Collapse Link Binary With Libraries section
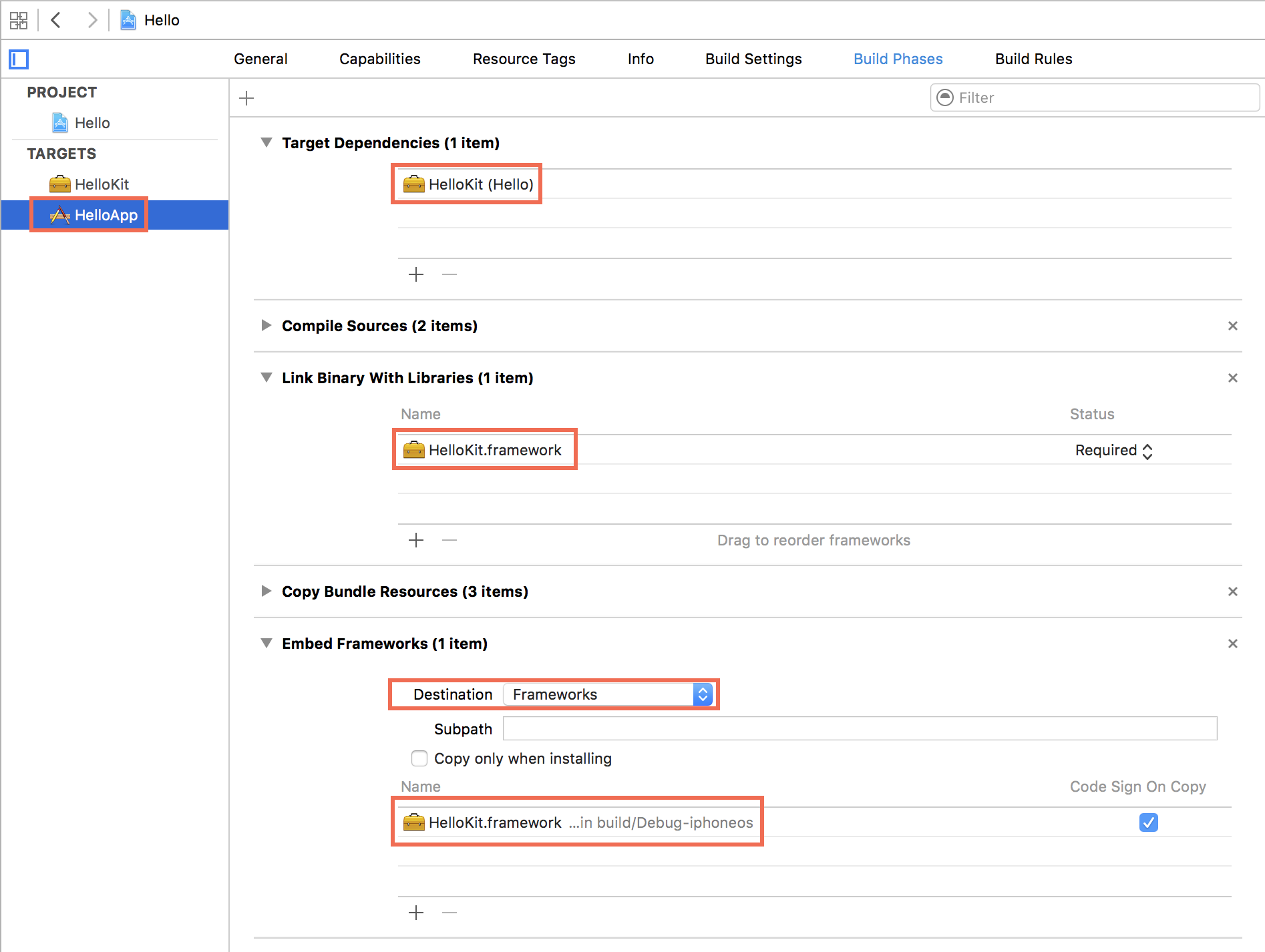Viewport: 1265px width, 952px height. [266, 378]
